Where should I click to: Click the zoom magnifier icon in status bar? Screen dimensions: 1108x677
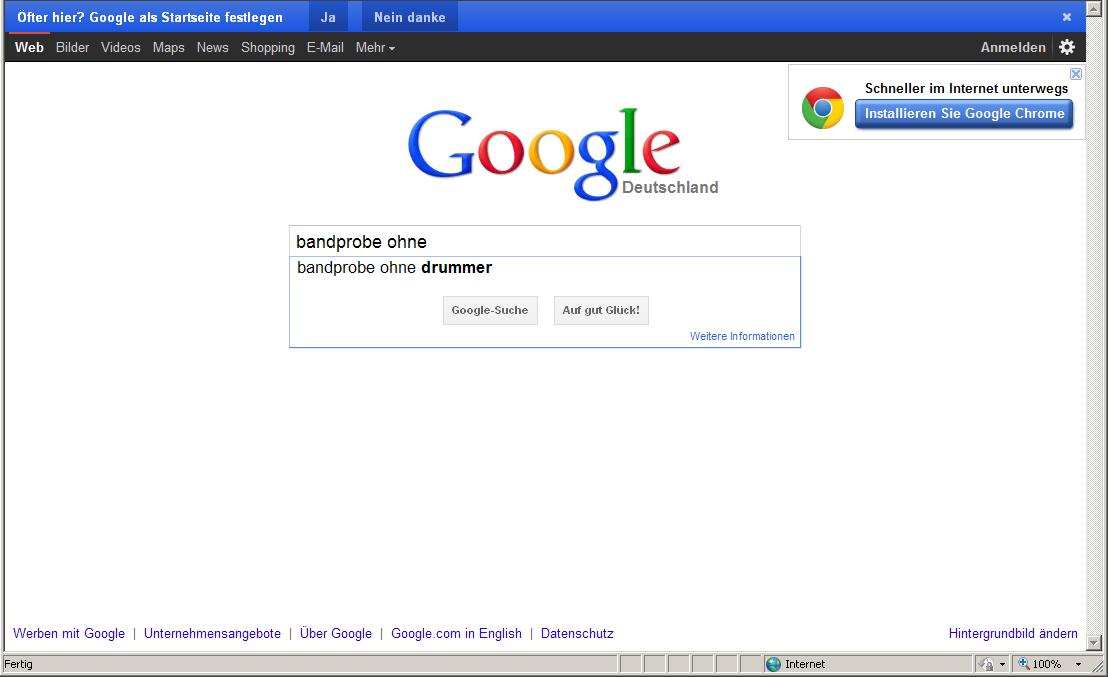point(1023,664)
